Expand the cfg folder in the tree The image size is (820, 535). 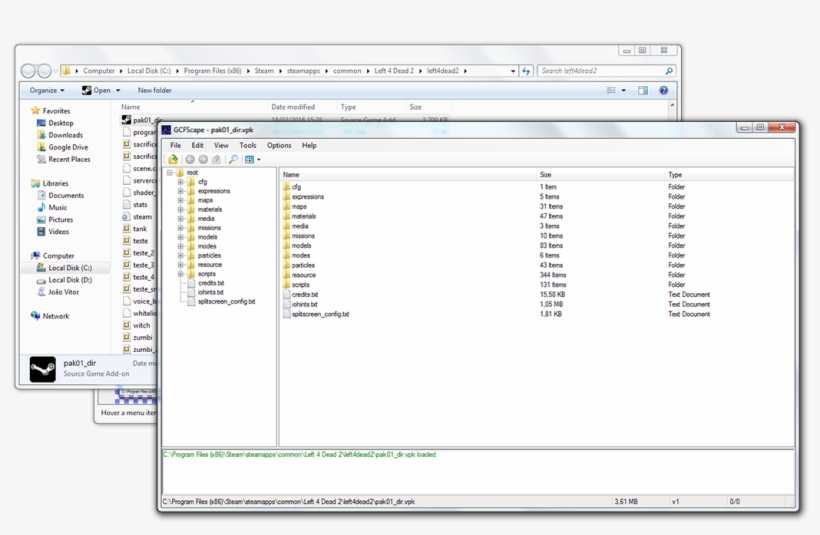[x=180, y=182]
